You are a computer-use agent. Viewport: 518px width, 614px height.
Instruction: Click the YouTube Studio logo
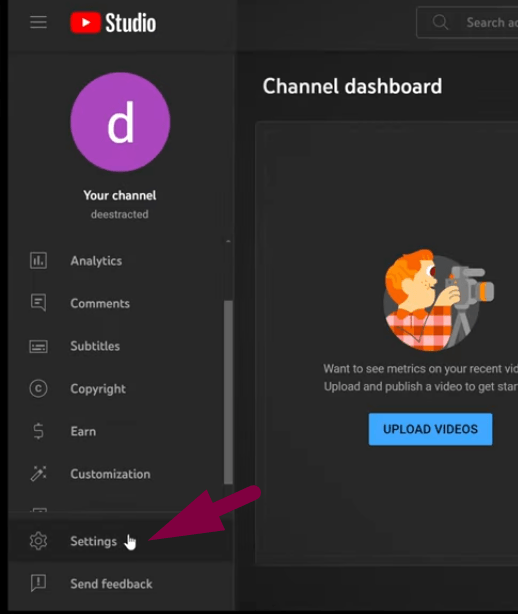[113, 22]
